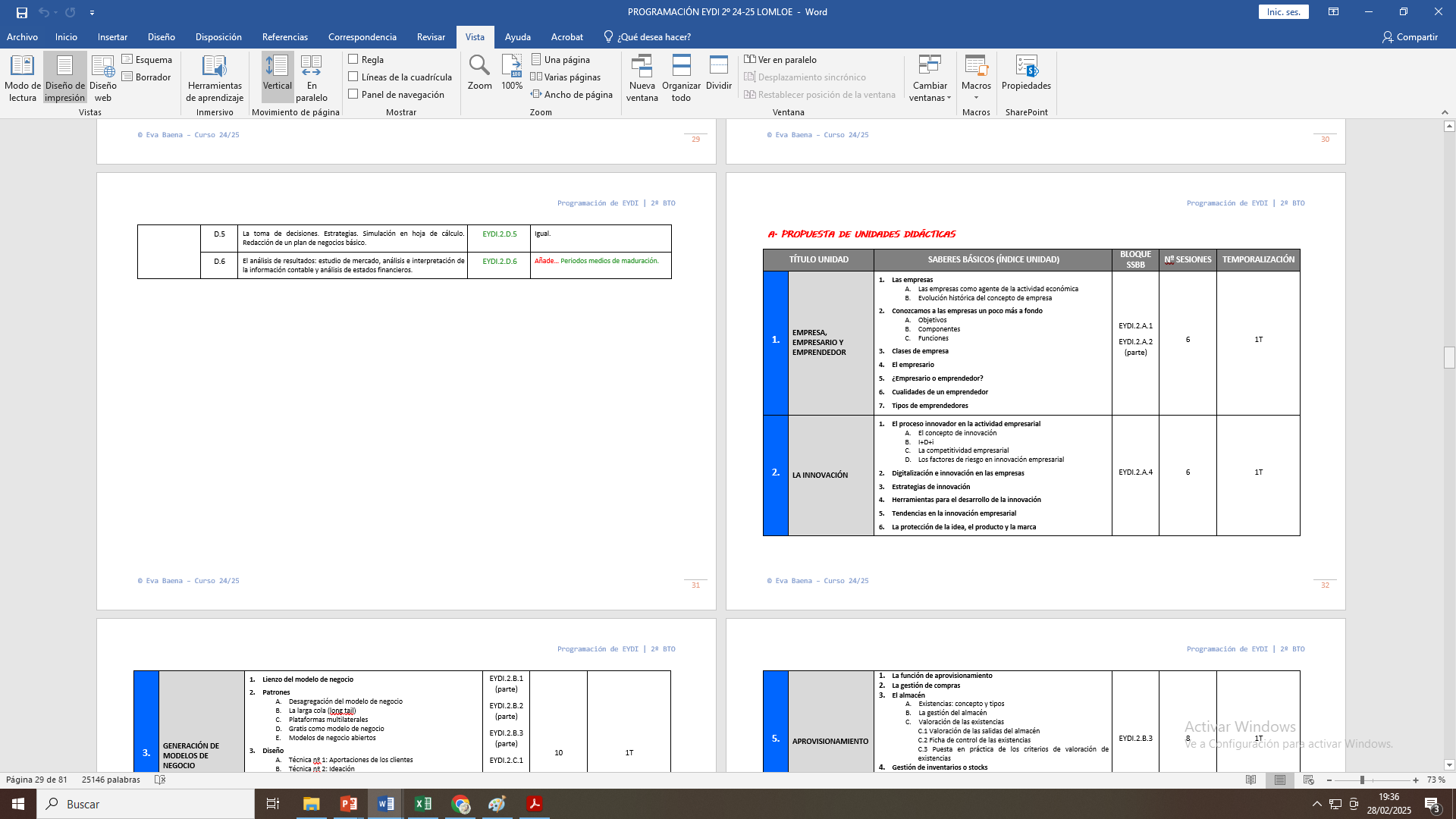The height and width of the screenshot is (819, 1456).
Task: Click the Compartir button
Action: [1410, 37]
